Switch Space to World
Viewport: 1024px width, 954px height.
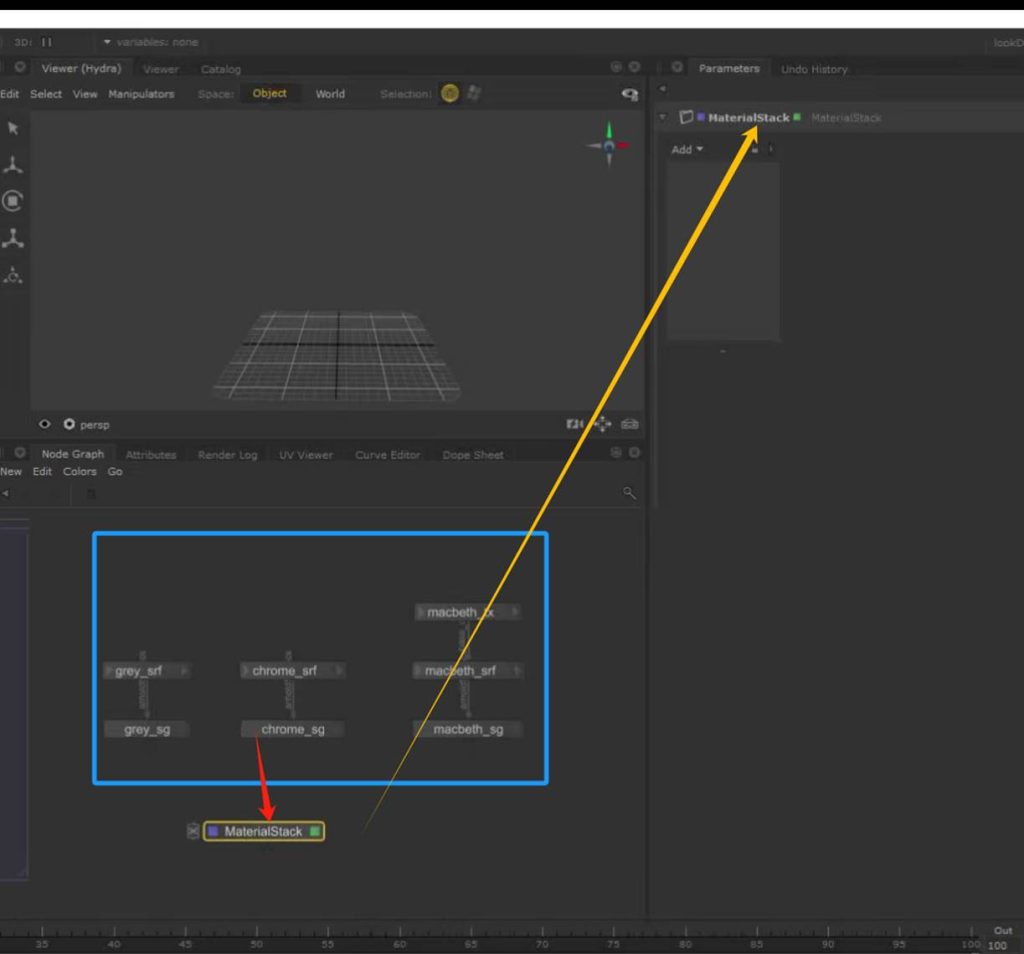pyautogui.click(x=330, y=94)
